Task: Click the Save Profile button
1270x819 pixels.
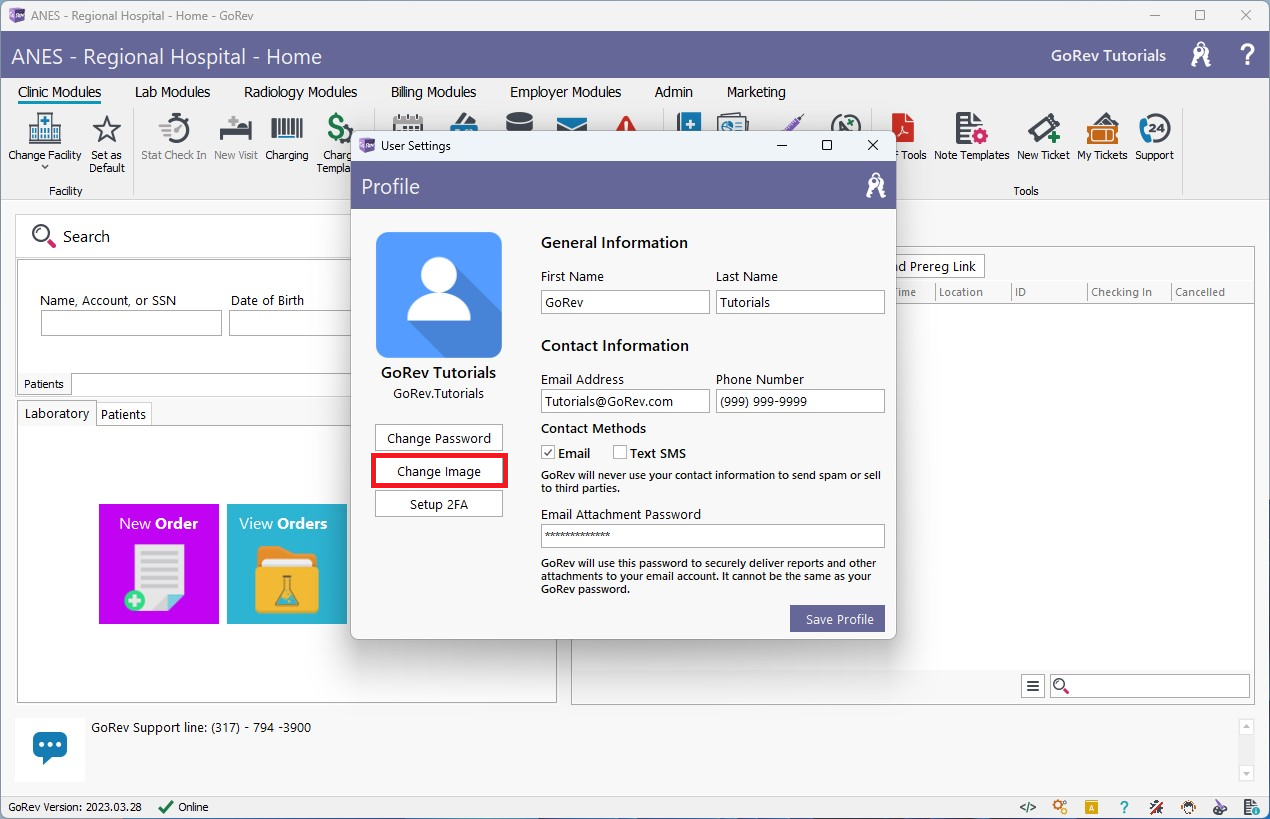Action: click(x=837, y=619)
